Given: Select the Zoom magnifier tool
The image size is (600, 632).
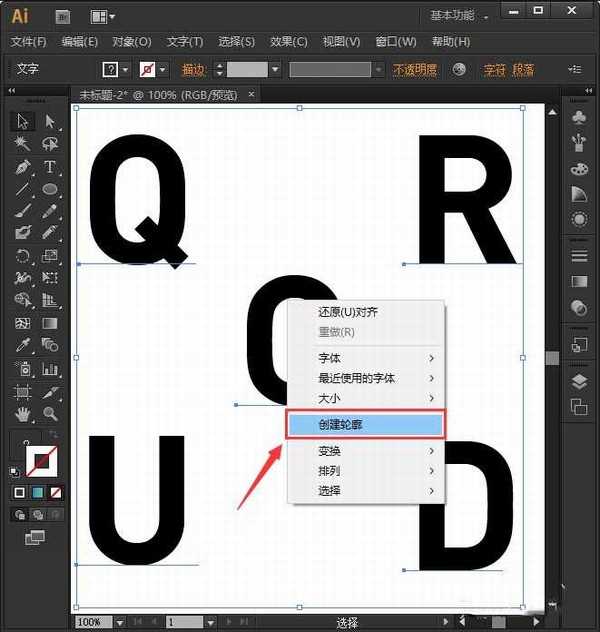Looking at the screenshot, I should [49, 413].
